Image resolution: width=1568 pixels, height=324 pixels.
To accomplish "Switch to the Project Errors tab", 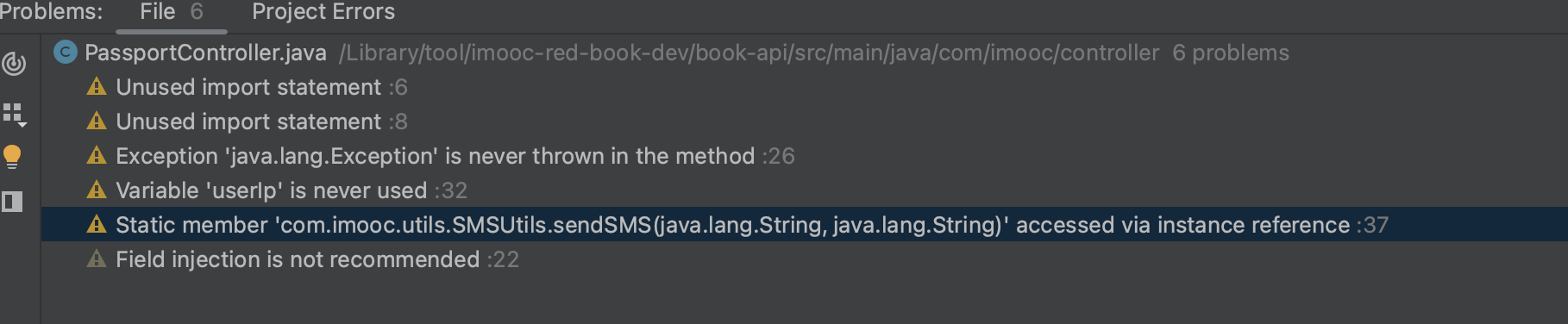I will point(323,12).
